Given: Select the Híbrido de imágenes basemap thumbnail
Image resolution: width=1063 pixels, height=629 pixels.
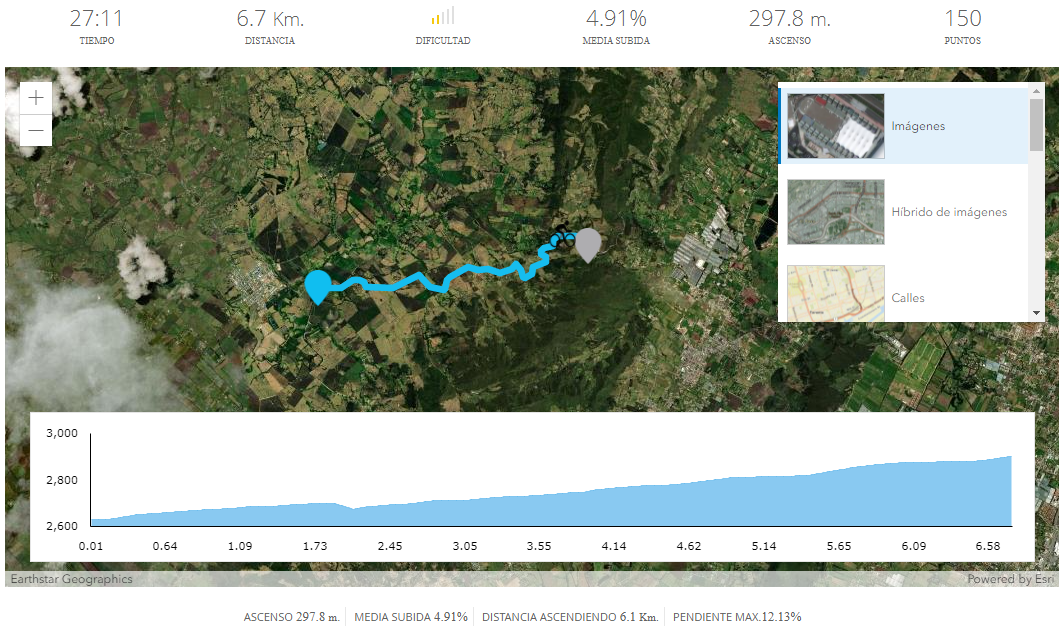Looking at the screenshot, I should [x=836, y=211].
